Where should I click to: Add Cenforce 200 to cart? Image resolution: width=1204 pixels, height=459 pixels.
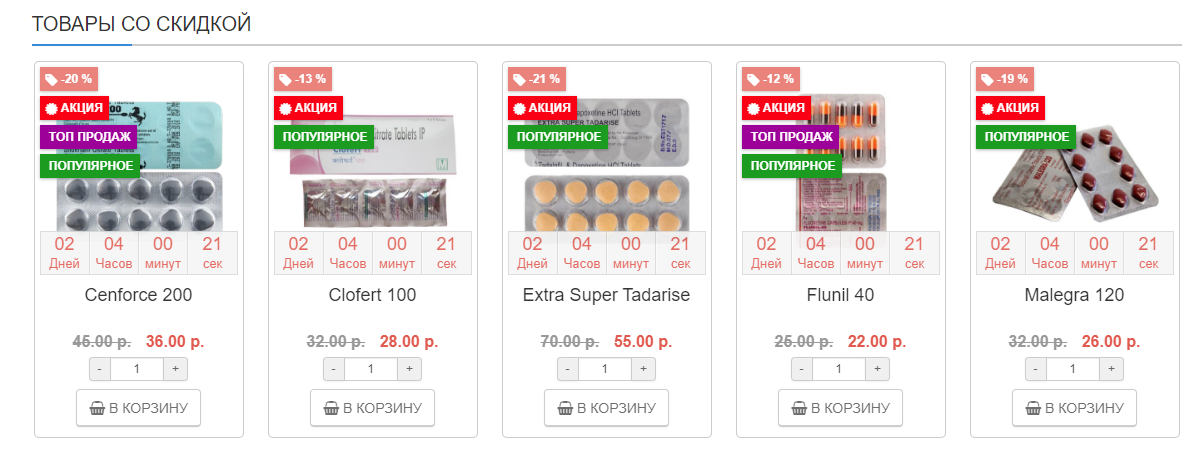click(139, 408)
